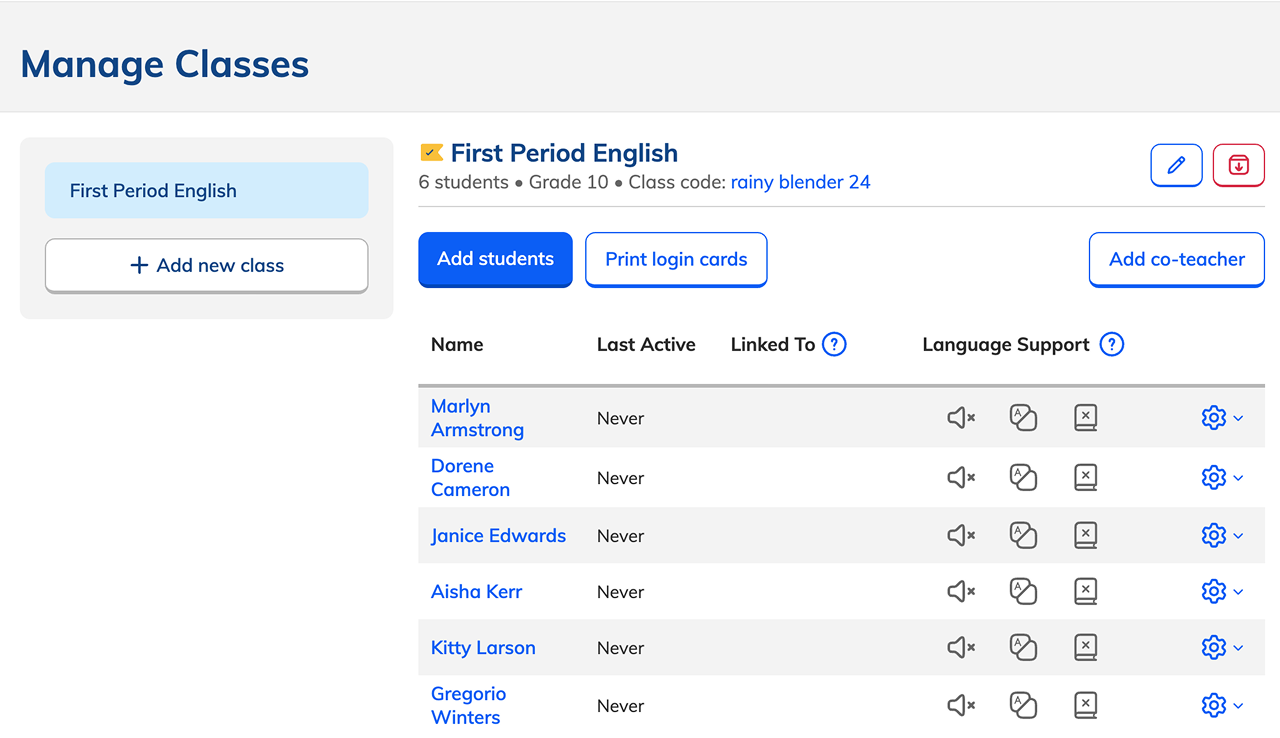Click the Add students button

495,258
